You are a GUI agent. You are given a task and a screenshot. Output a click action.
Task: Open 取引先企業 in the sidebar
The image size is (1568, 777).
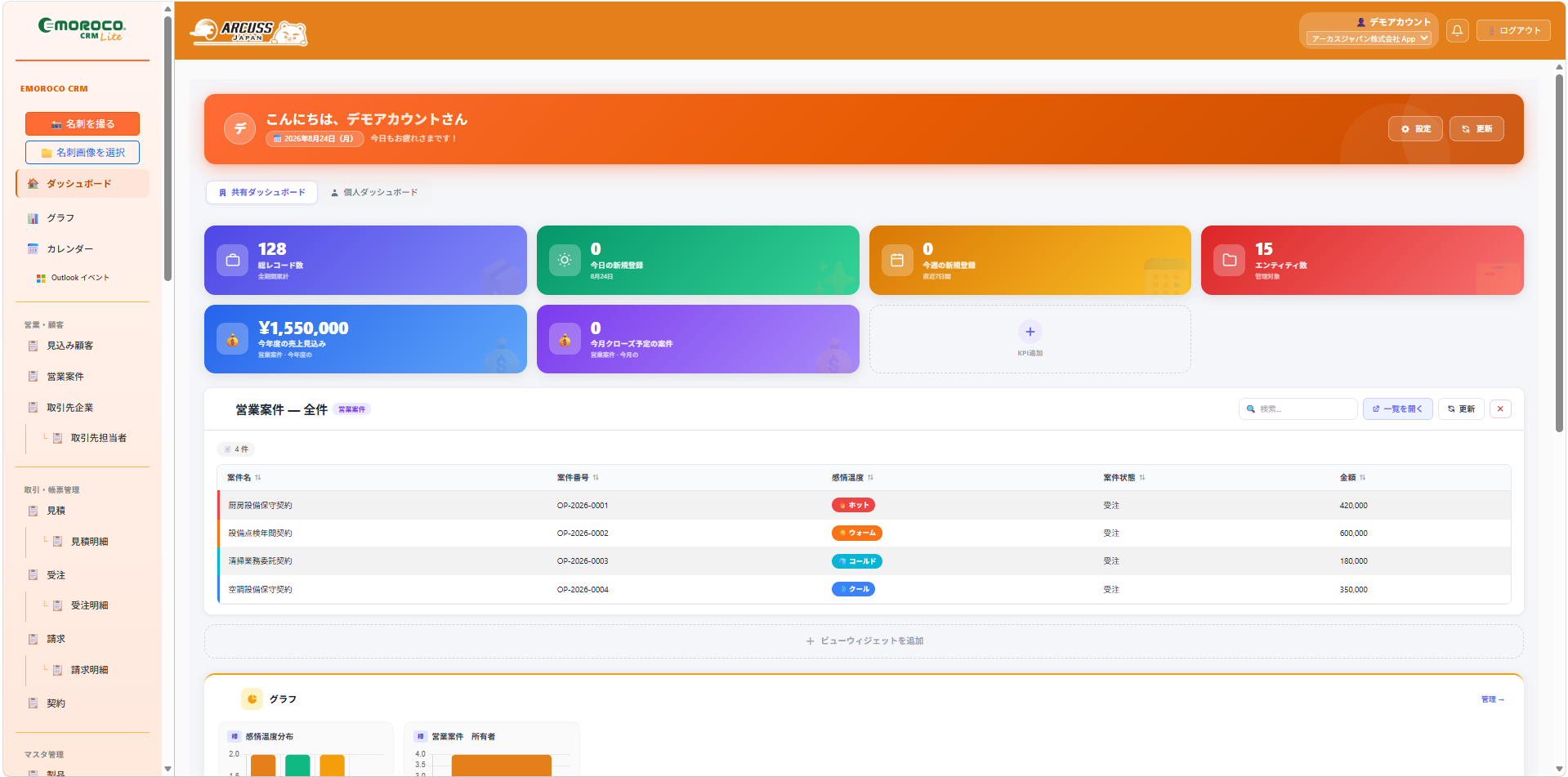coord(69,408)
